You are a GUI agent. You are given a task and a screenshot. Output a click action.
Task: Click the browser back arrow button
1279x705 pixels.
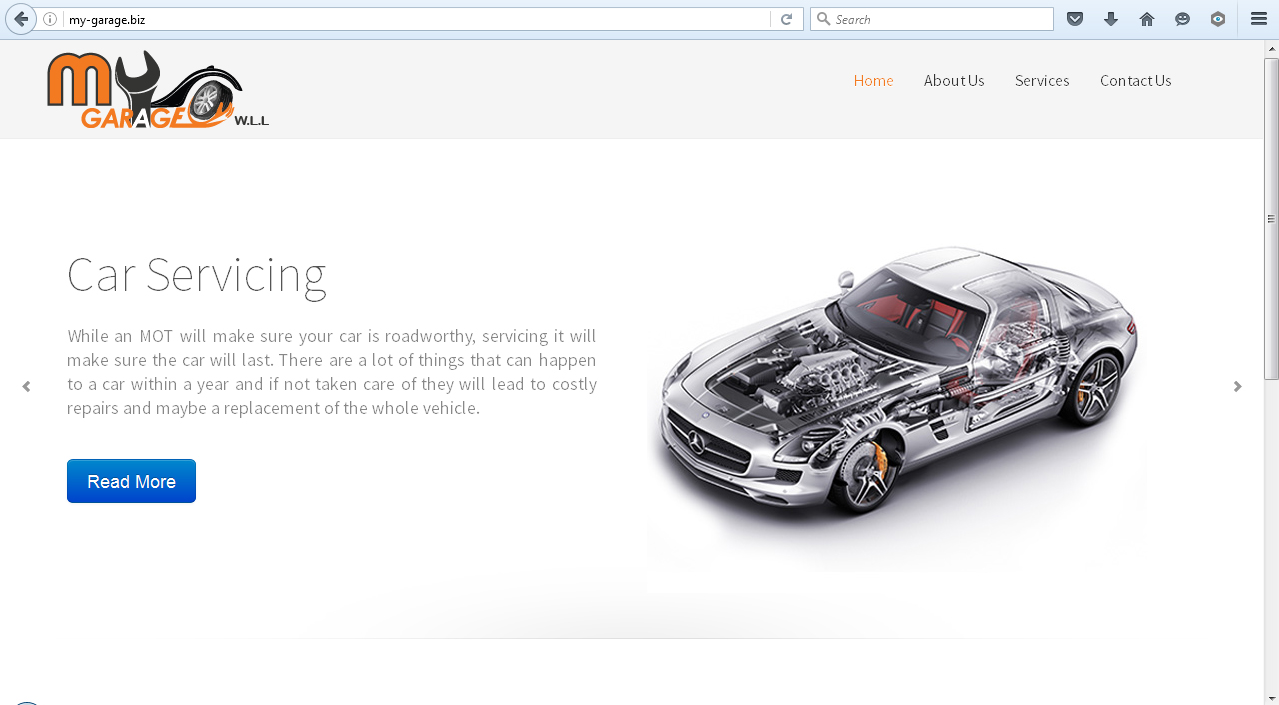coord(21,19)
